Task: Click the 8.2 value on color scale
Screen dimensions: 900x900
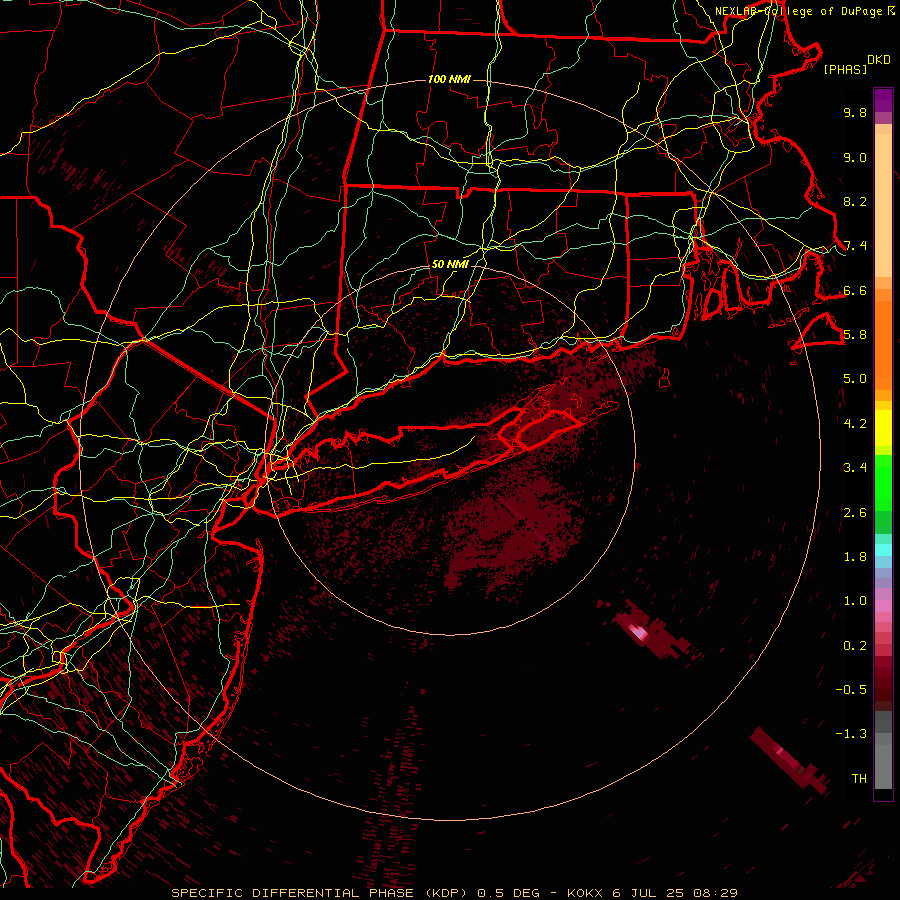Action: pos(855,201)
